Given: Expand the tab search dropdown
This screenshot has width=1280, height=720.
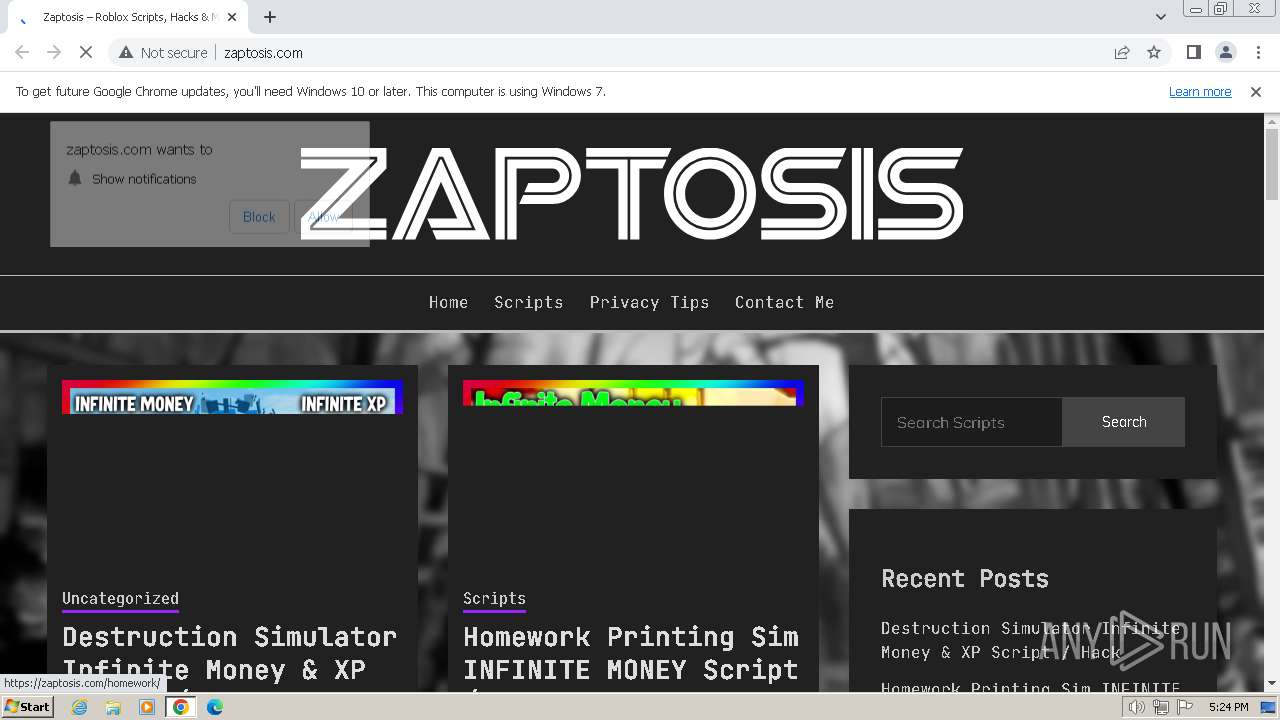Looking at the screenshot, I should coord(1161,17).
